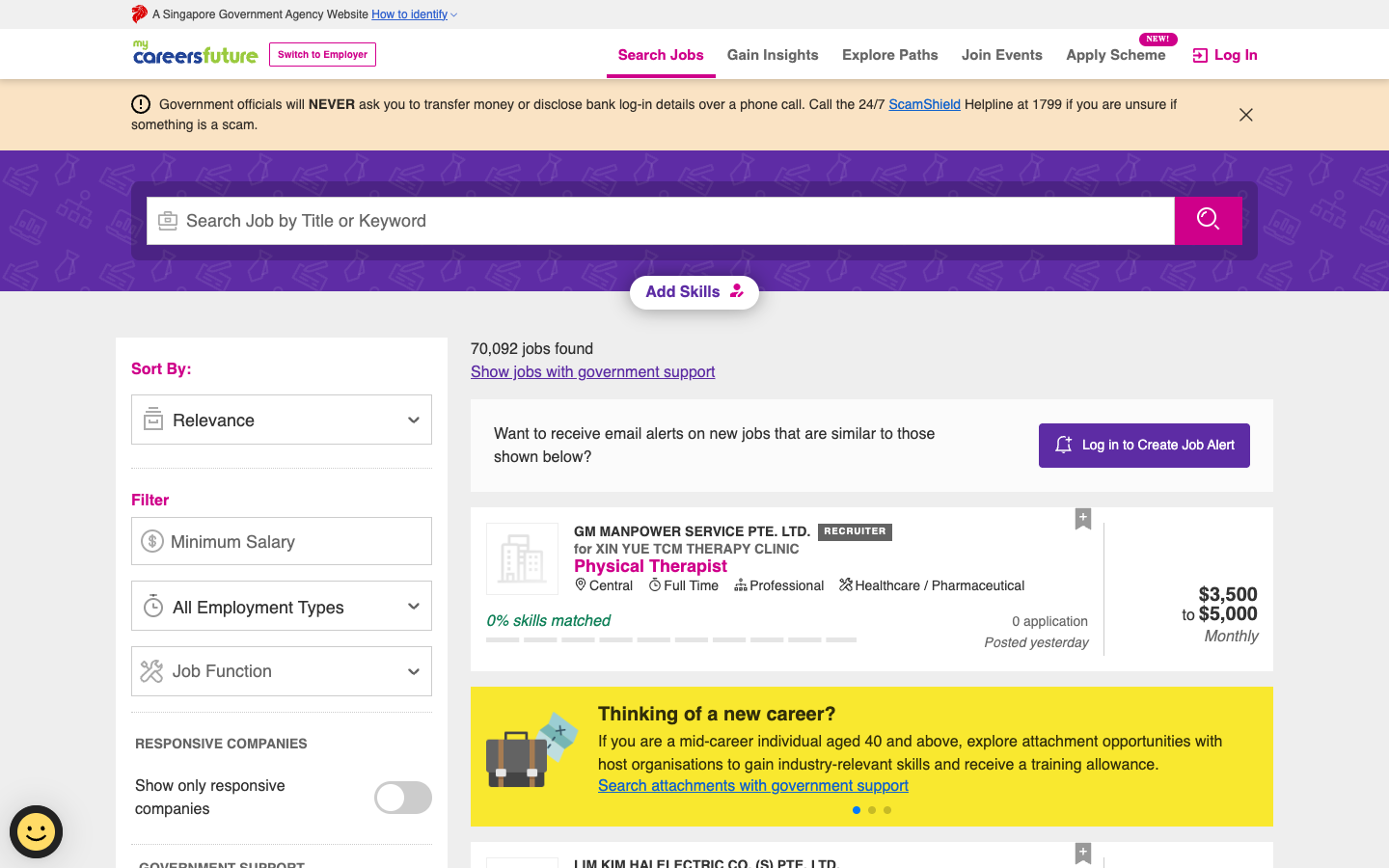
Task: Click the $3,500 to $5,000 salary
Action: 1219,604
